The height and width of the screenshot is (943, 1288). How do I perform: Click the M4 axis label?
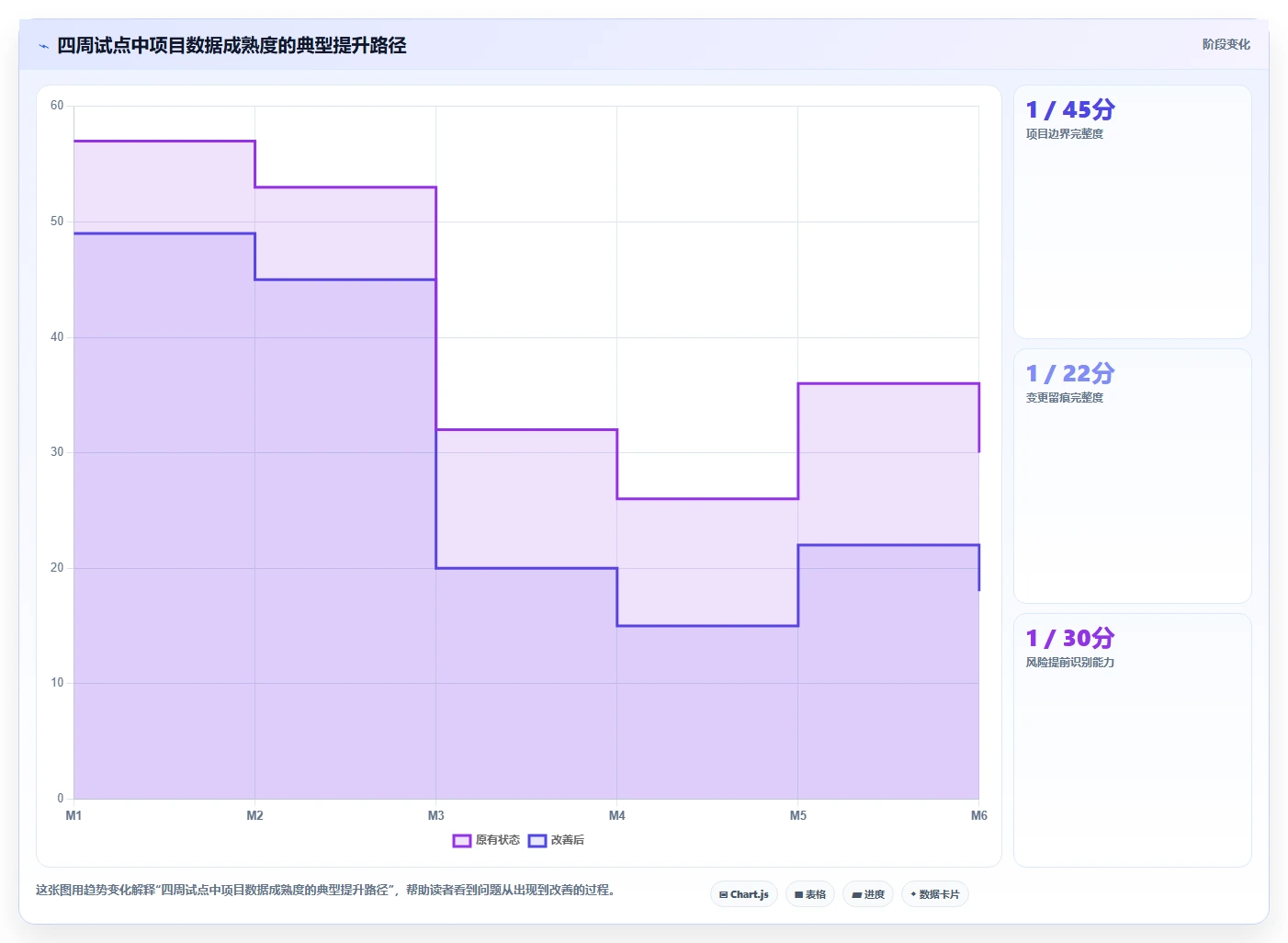point(616,815)
